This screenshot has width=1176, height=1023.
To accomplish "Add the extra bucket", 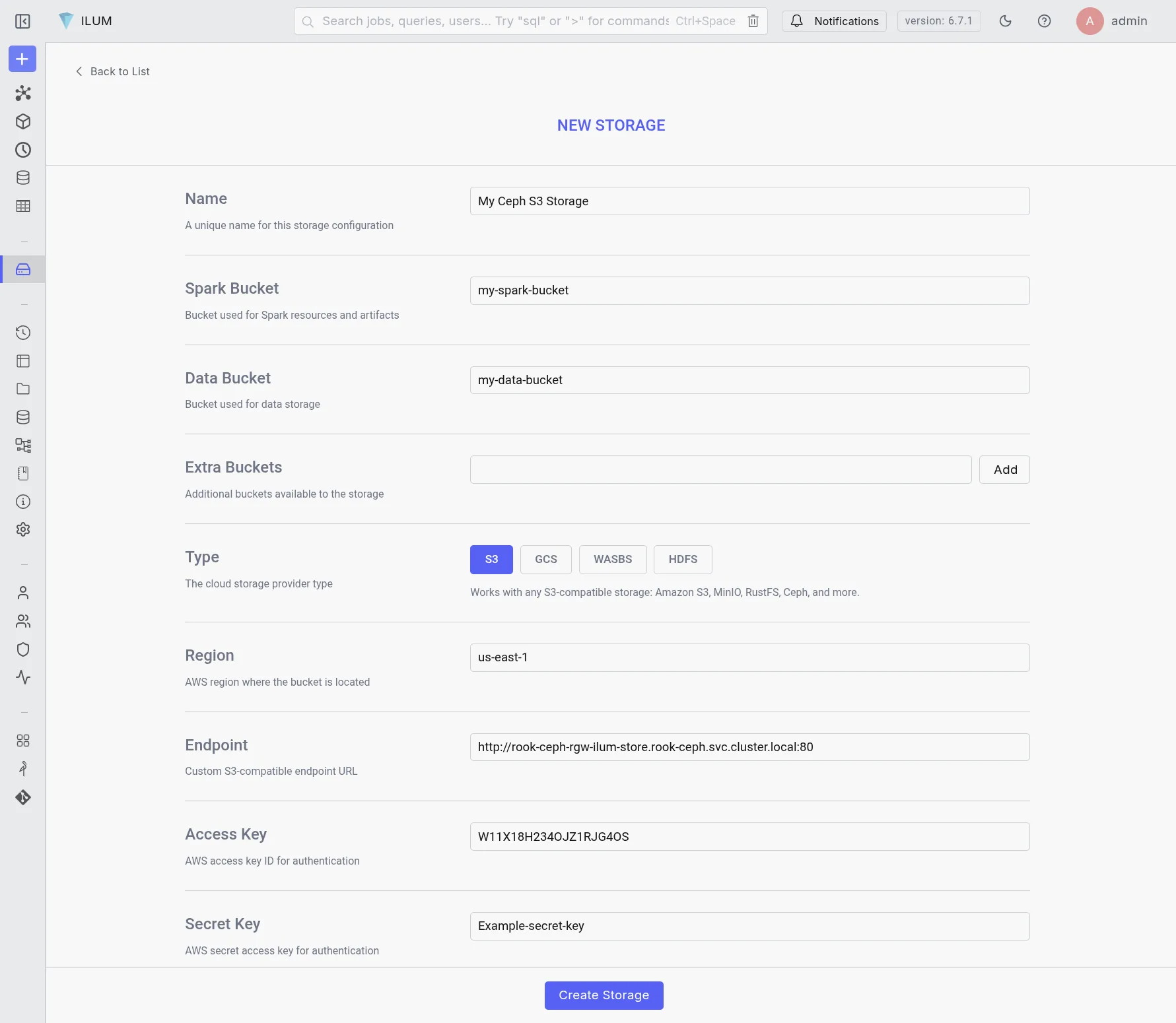I will [1004, 469].
